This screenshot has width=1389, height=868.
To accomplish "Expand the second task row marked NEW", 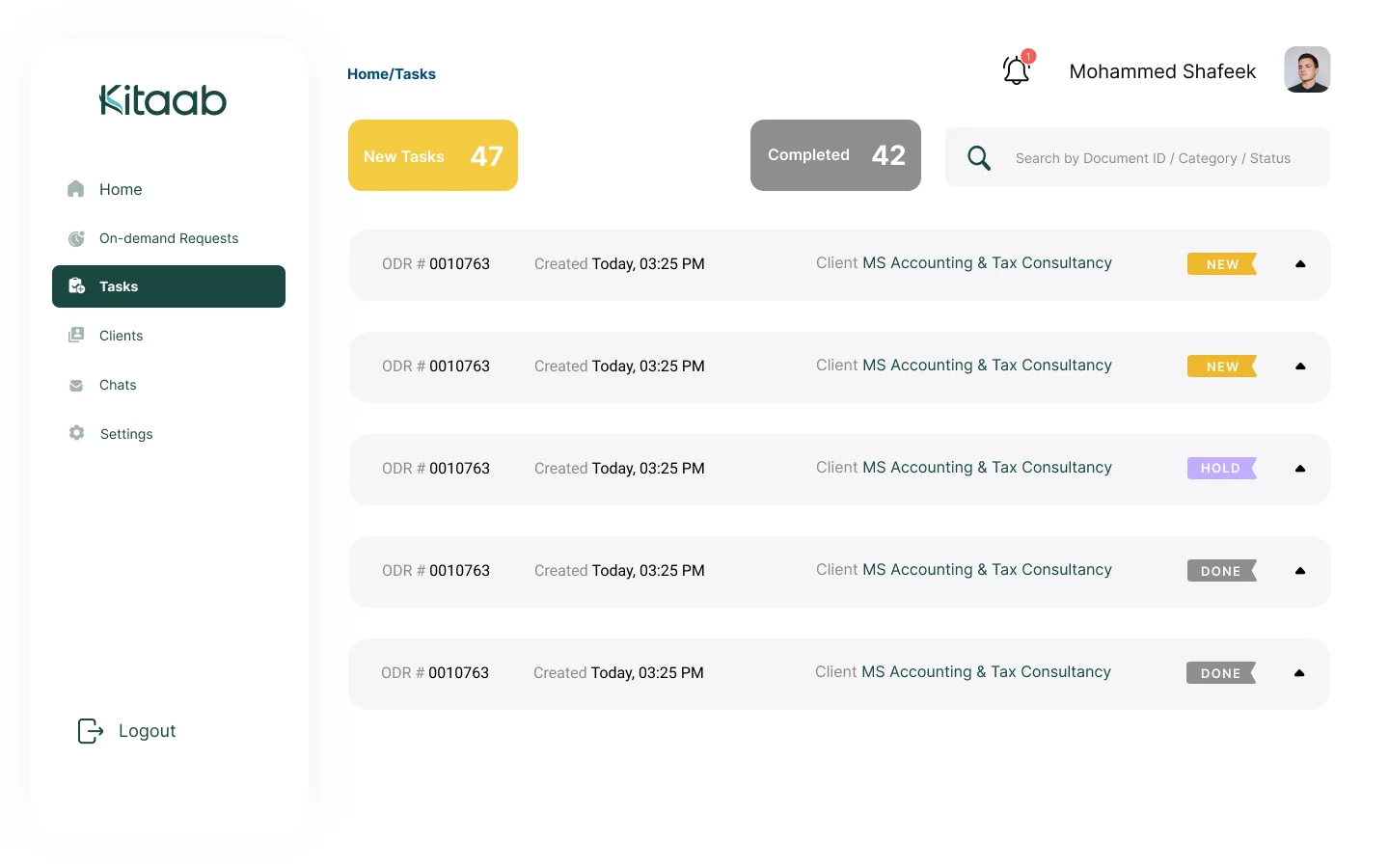I will point(1300,366).
